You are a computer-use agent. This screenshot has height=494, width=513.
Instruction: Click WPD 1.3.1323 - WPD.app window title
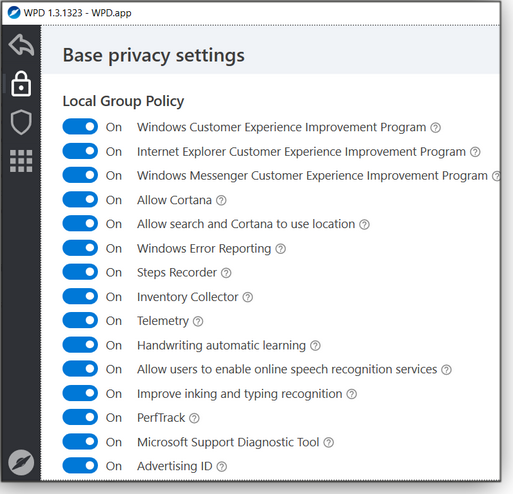pos(77,13)
